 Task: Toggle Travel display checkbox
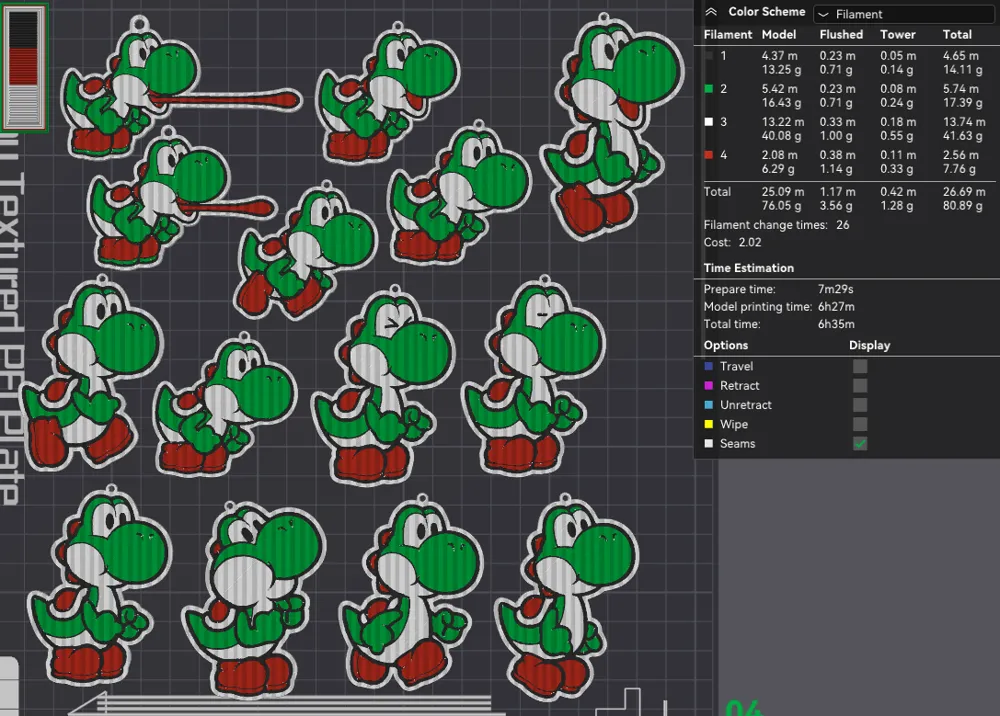pyautogui.click(x=860, y=366)
